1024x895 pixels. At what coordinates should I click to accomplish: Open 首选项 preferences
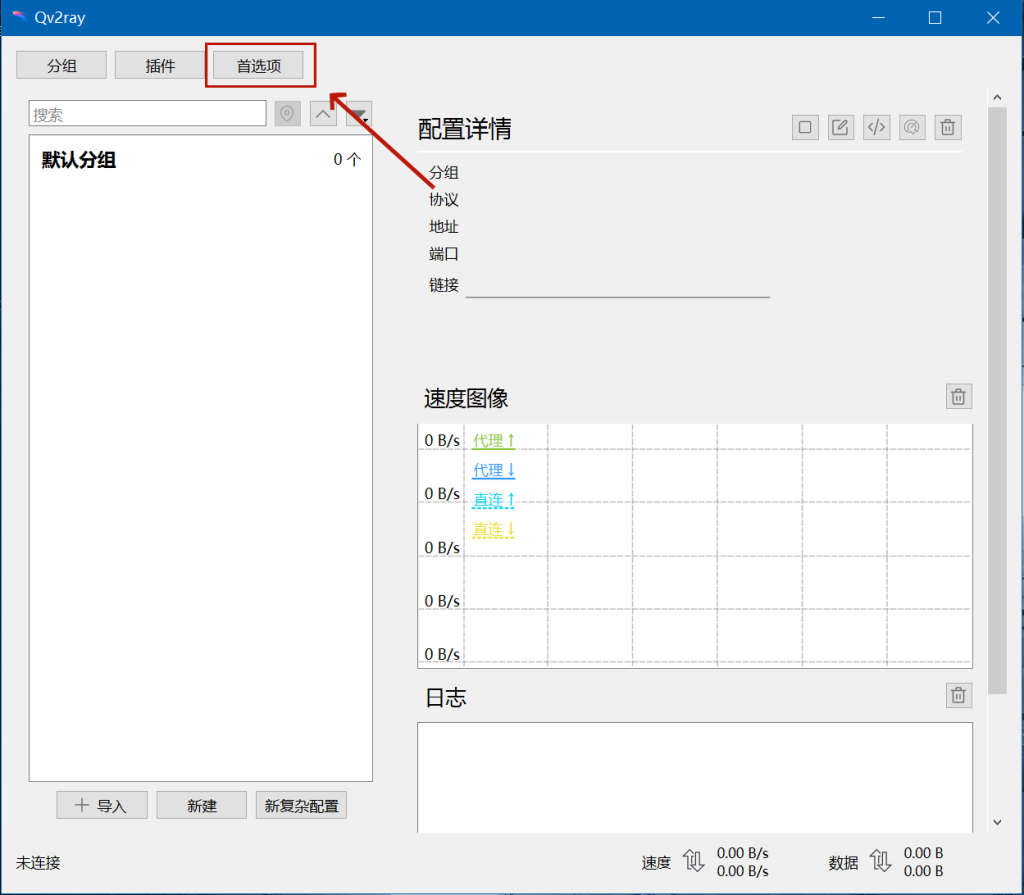pos(259,65)
